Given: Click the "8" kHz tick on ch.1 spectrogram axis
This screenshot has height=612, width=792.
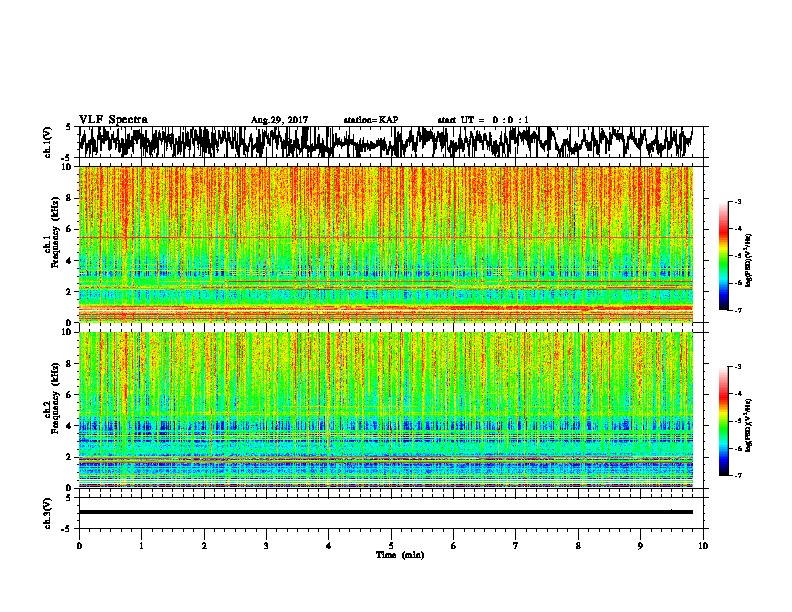Looking at the screenshot, I should click(x=70, y=198).
